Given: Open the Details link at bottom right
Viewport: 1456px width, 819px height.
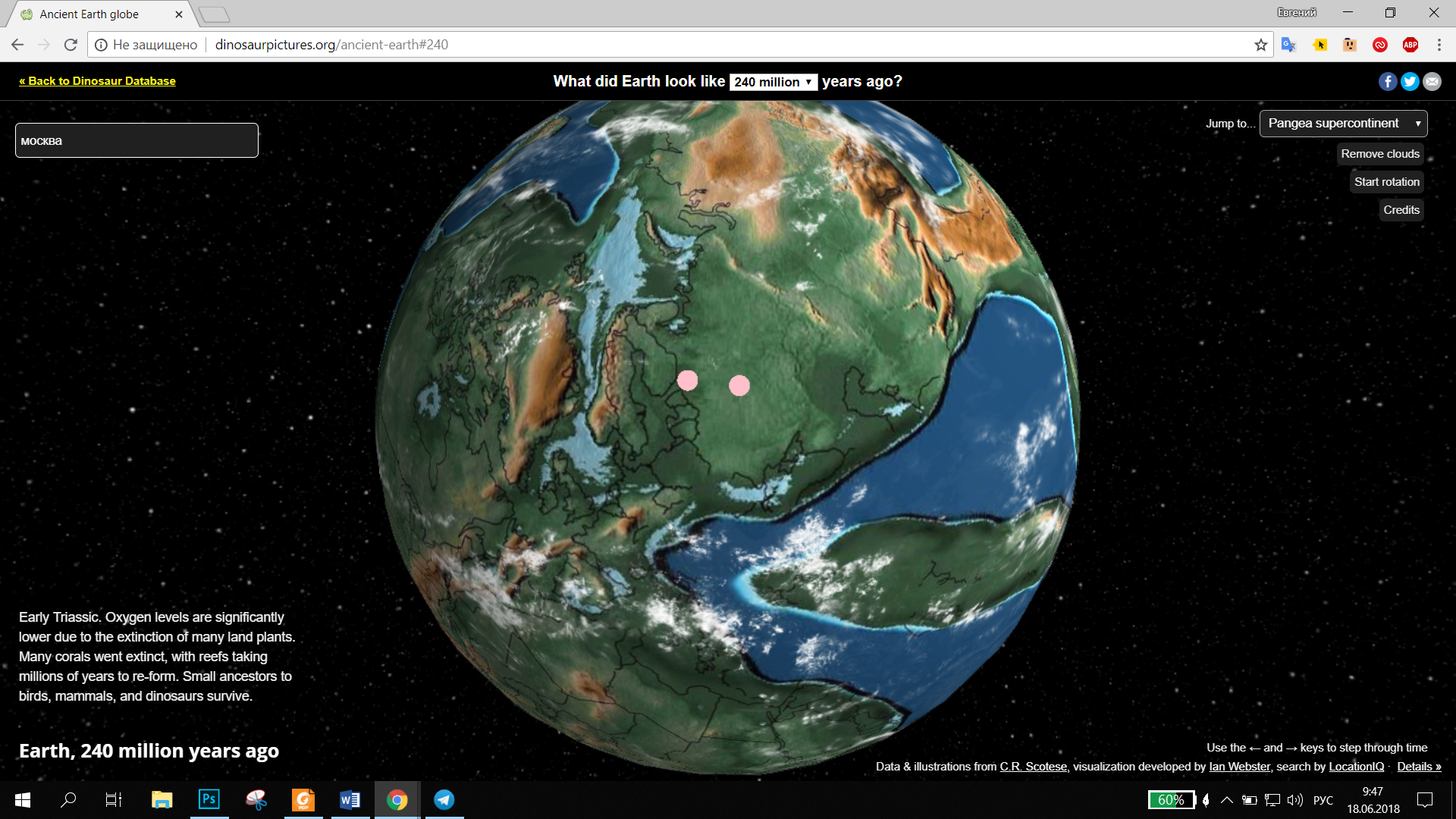Looking at the screenshot, I should (1418, 767).
